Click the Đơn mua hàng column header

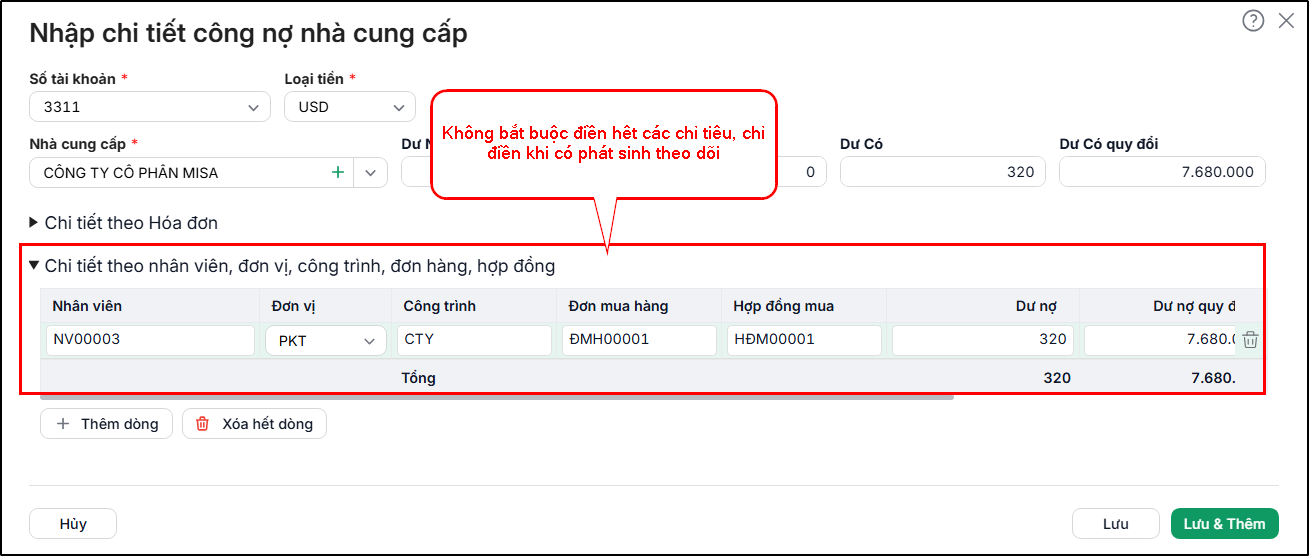point(639,306)
